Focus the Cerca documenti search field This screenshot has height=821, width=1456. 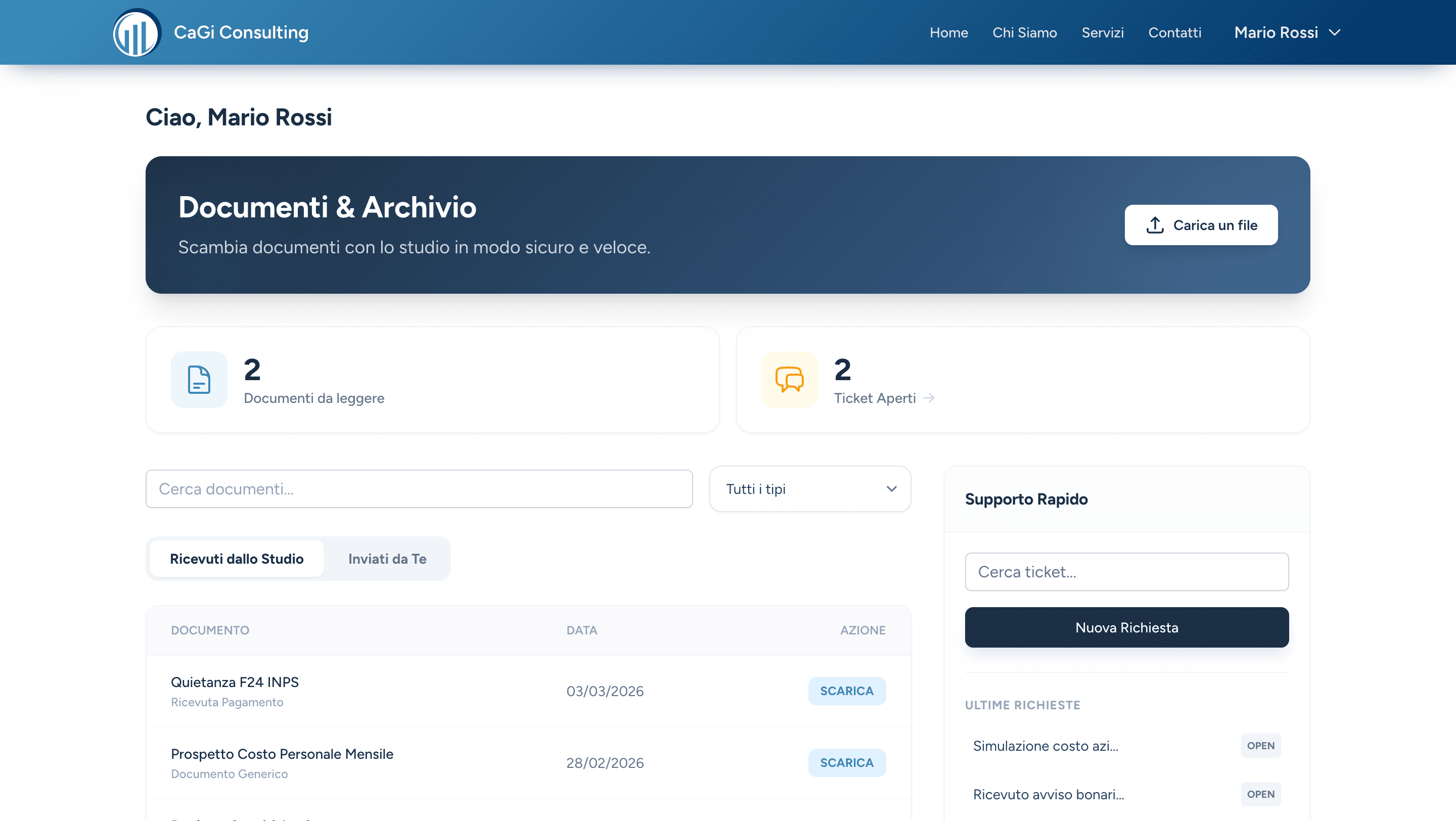pyautogui.click(x=419, y=489)
